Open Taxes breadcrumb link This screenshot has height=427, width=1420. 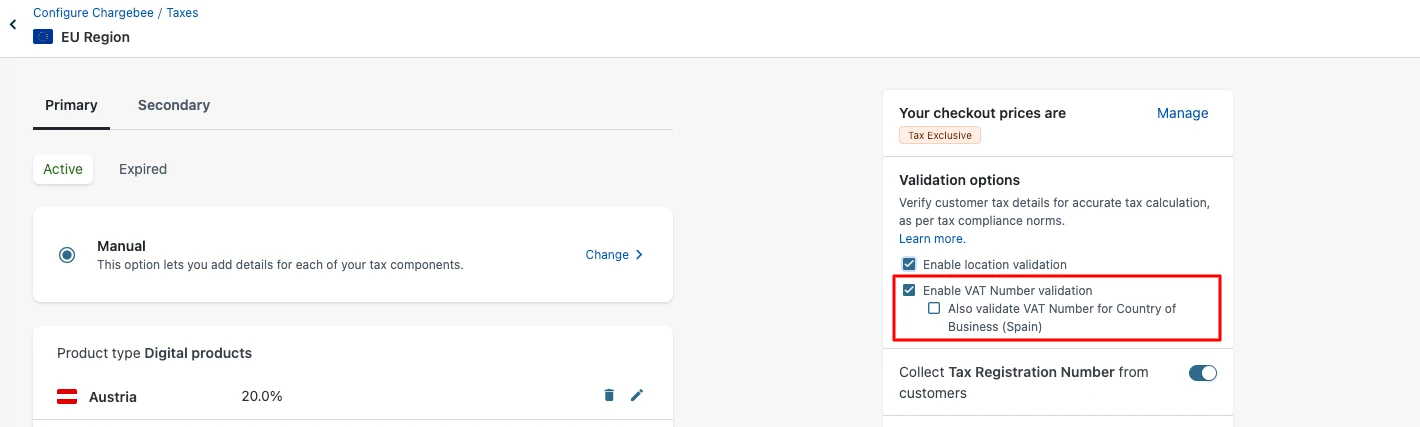pyautogui.click(x=182, y=13)
